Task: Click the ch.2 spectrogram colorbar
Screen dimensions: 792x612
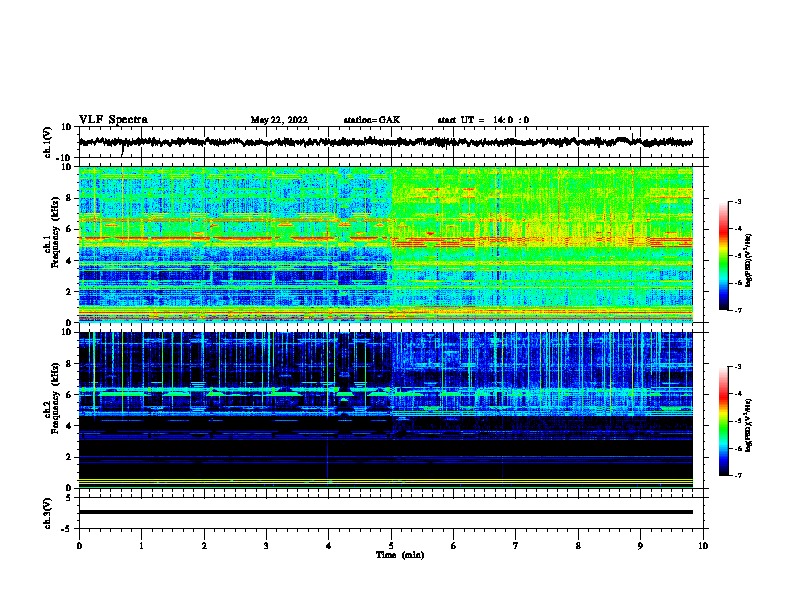Action: pos(724,421)
